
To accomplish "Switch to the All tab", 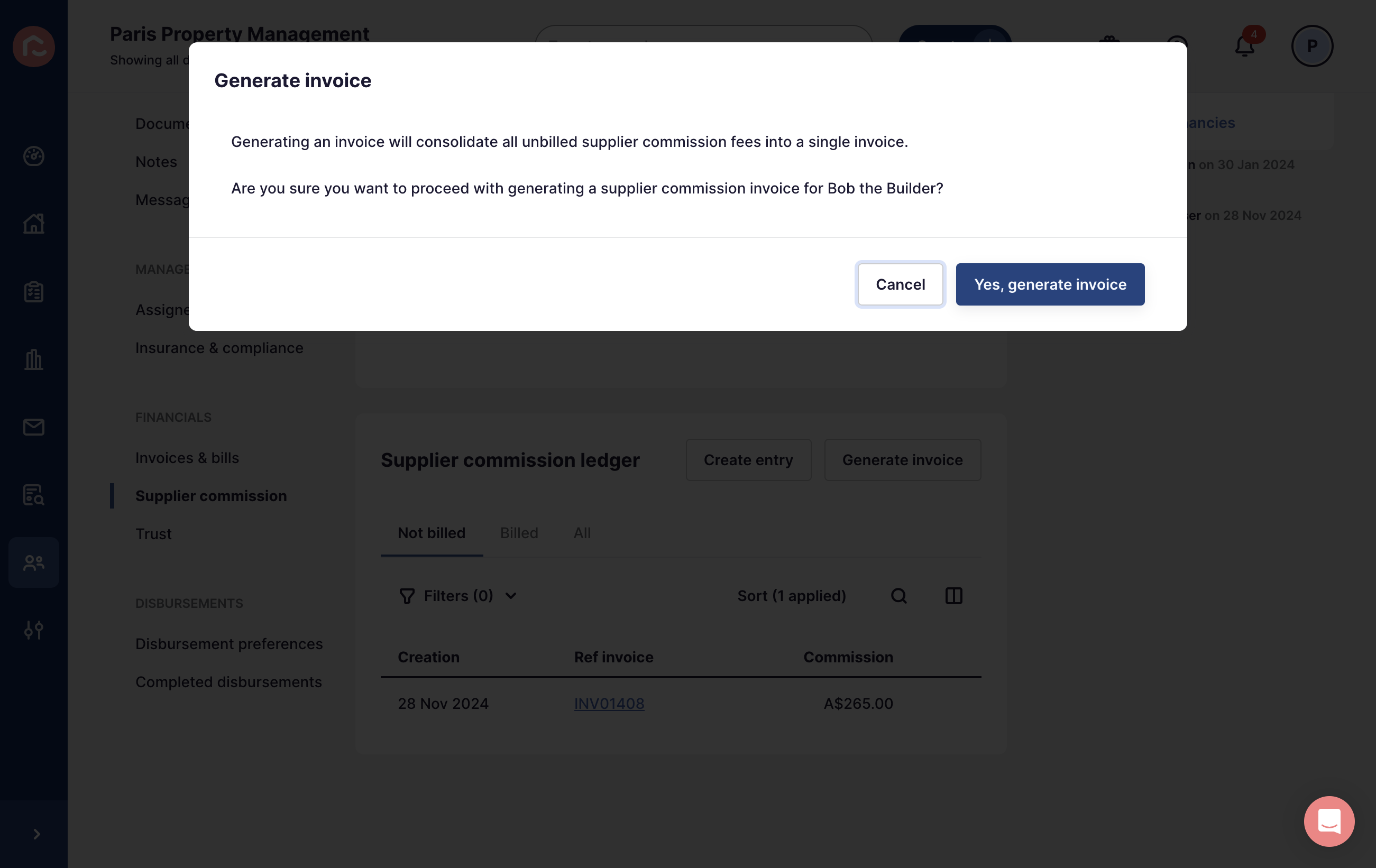I will tap(582, 532).
